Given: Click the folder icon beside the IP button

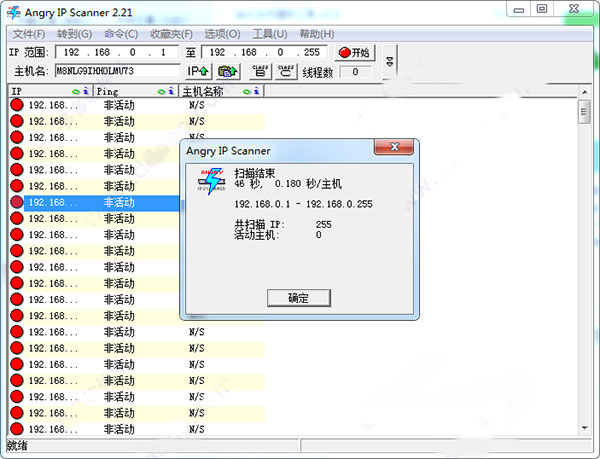Looking at the screenshot, I should (x=229, y=71).
